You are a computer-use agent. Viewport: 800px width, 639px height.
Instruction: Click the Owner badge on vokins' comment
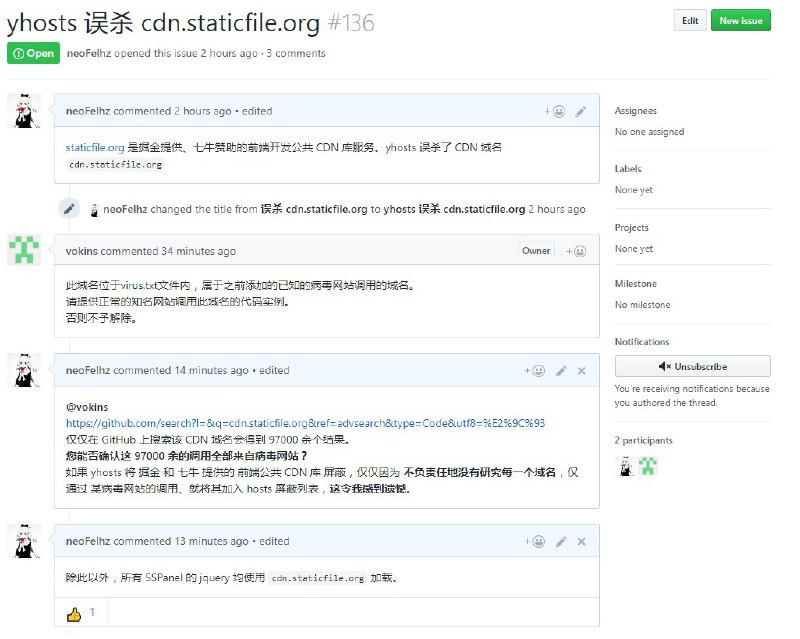(x=536, y=251)
